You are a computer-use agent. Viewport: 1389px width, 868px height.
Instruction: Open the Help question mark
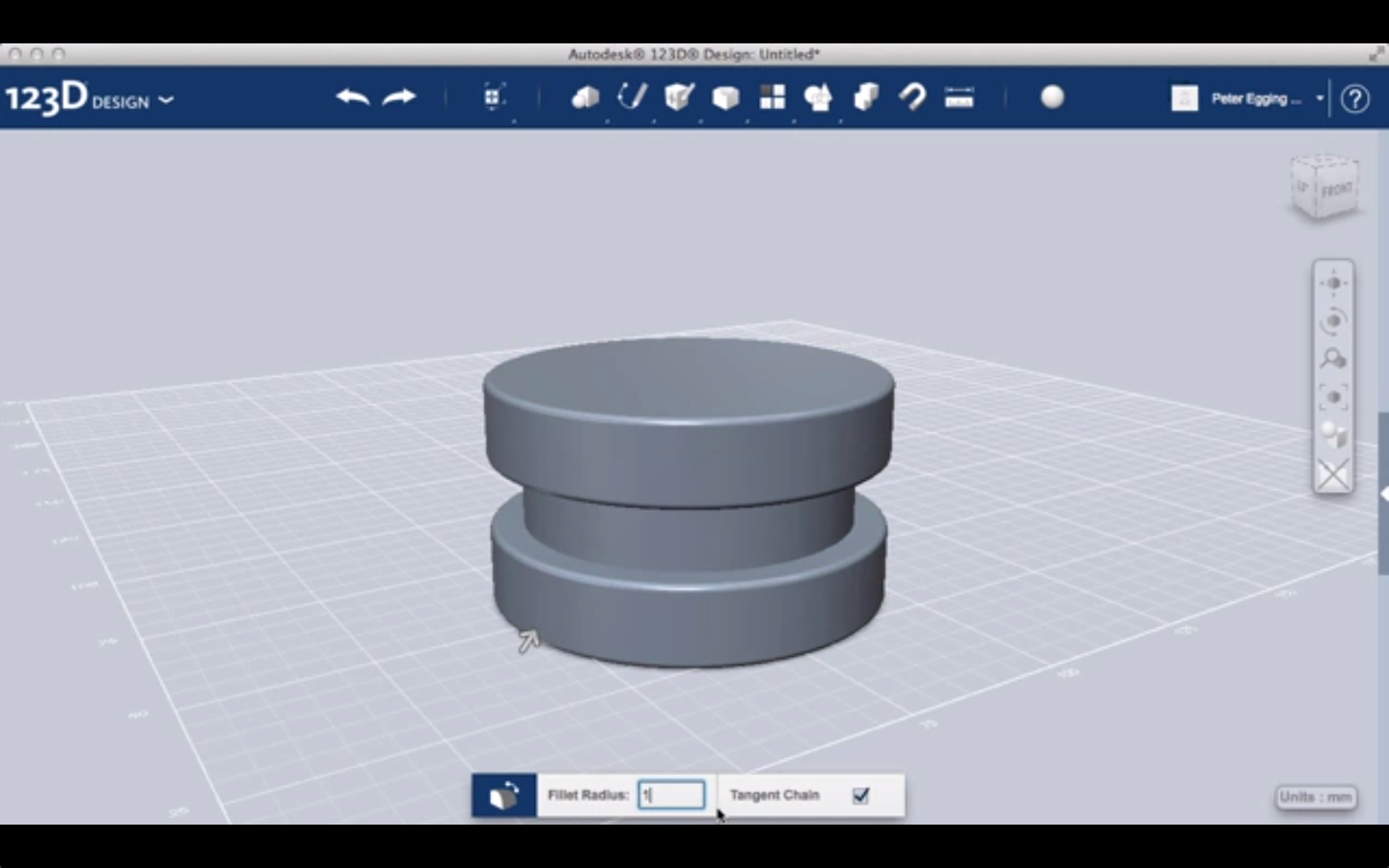[1355, 98]
